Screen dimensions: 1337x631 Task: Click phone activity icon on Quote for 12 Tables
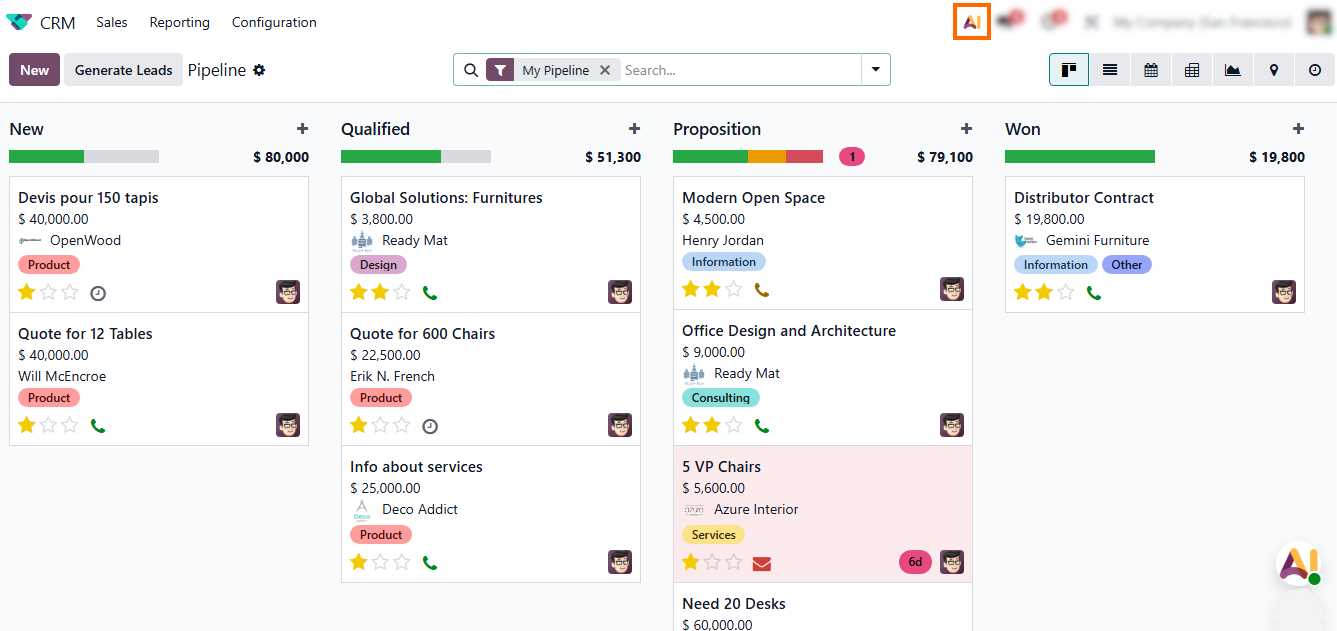click(98, 426)
